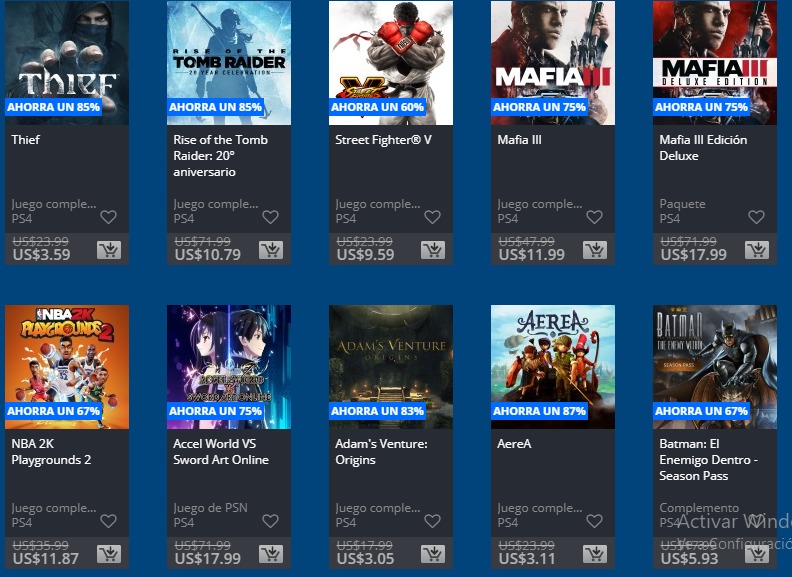Viewport: 792px width, 577px height.
Task: Add Thief to the shopping cart
Action: tap(108, 250)
